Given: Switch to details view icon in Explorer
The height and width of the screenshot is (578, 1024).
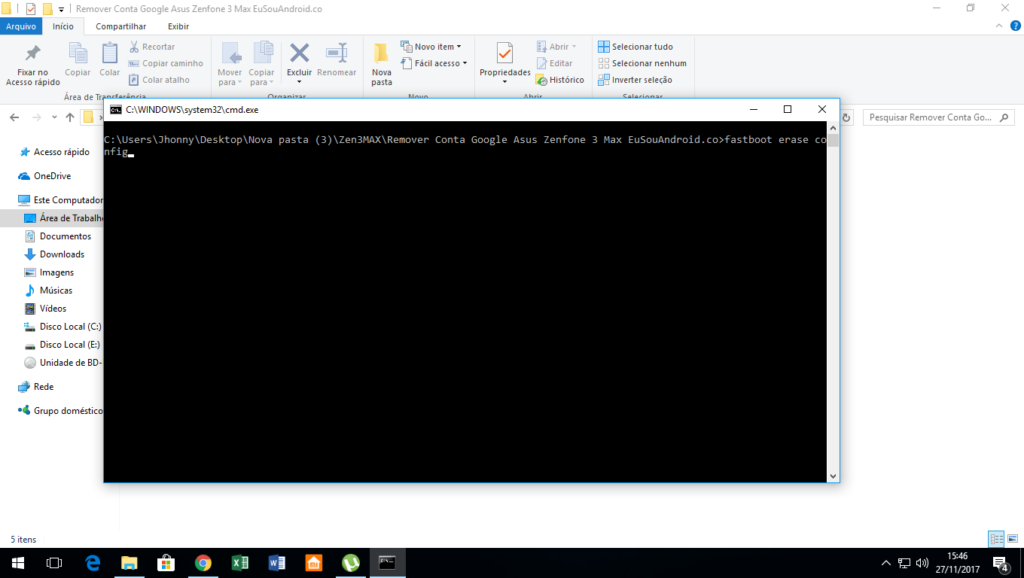Looking at the screenshot, I should click(997, 539).
